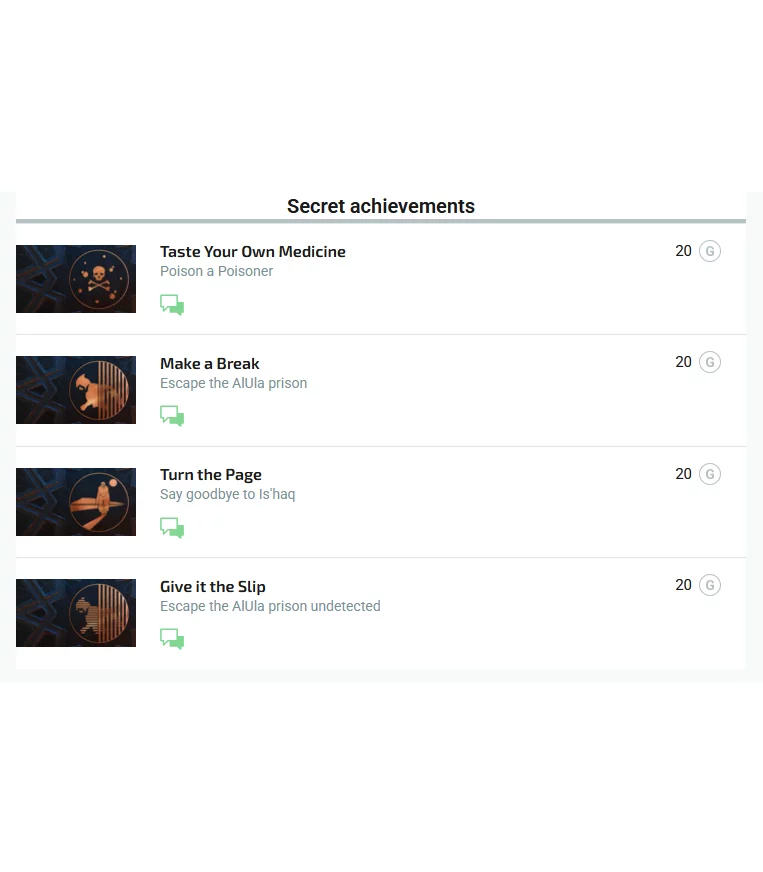
Task: Click the Secret achievements heading
Action: point(381,207)
